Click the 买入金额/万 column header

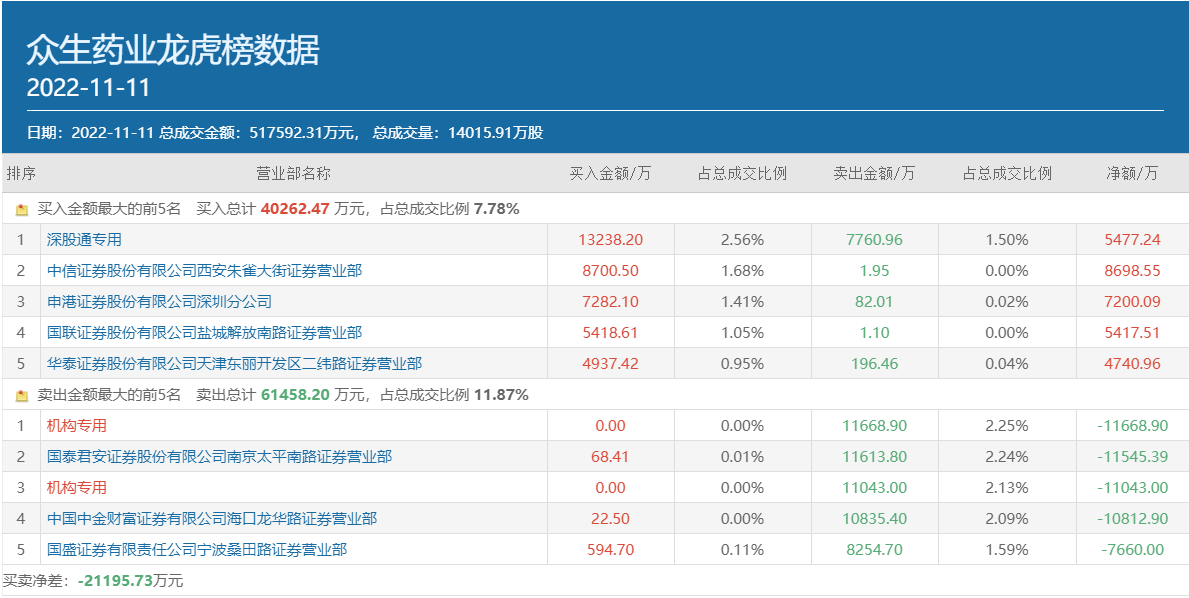pyautogui.click(x=610, y=173)
